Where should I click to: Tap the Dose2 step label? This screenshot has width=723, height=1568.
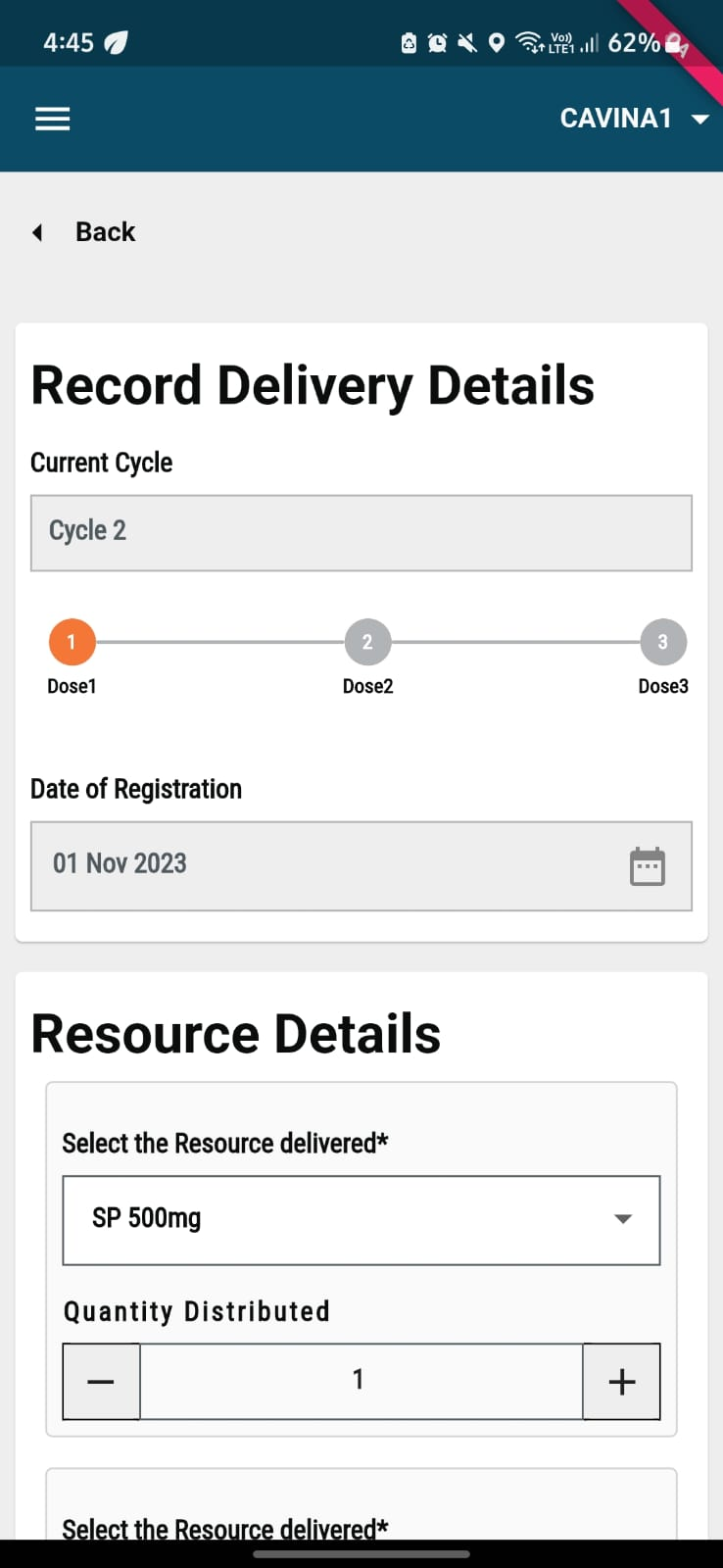click(x=367, y=687)
